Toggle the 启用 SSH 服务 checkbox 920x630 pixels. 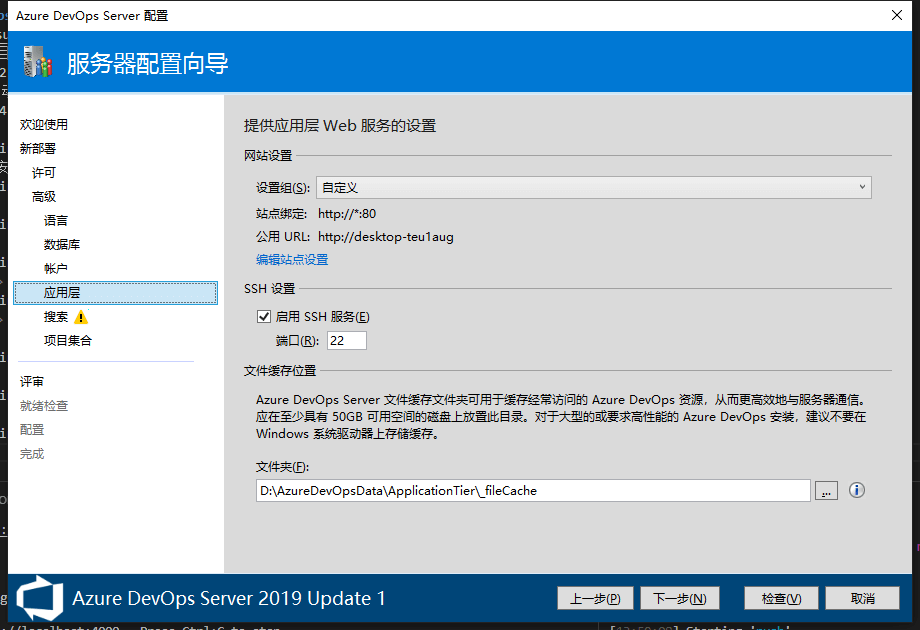264,317
